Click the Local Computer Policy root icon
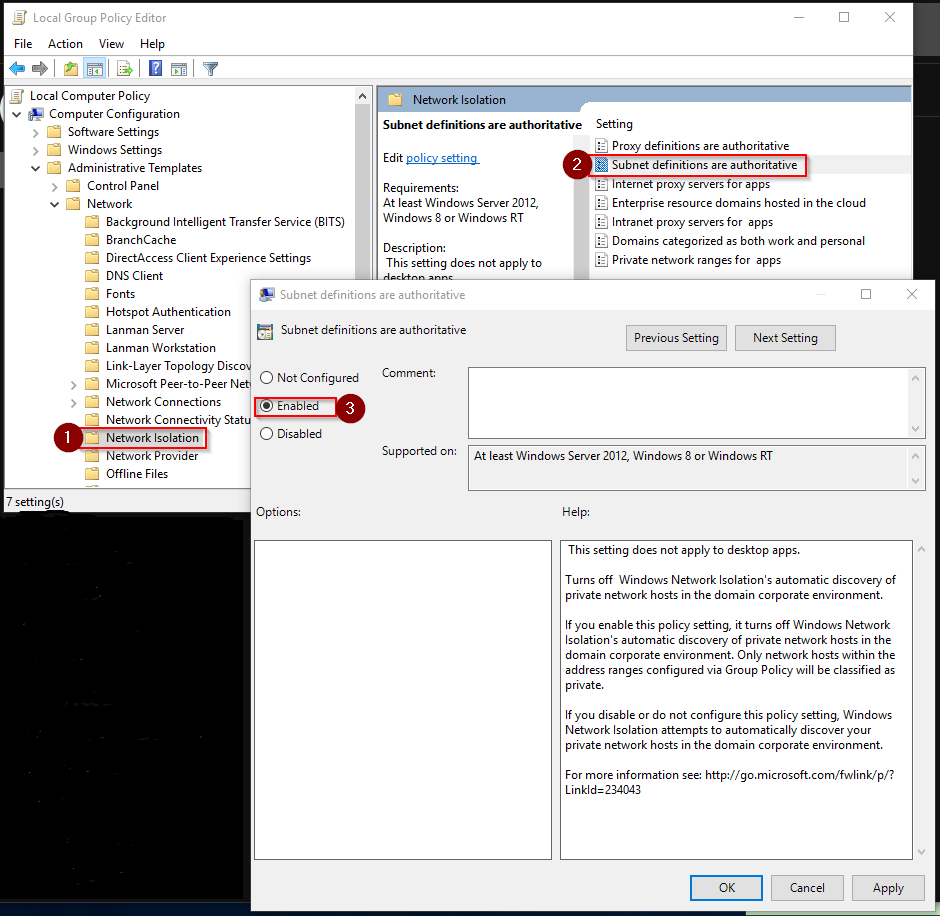 click(x=18, y=96)
